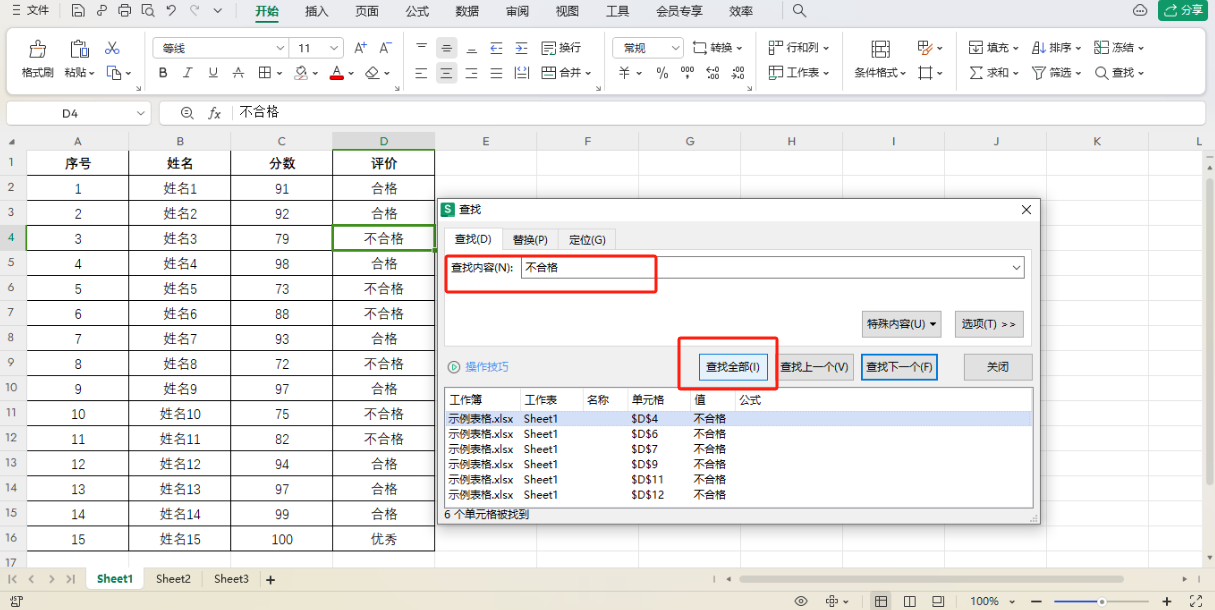Open the Special Content (特殊内容) dropdown

[x=901, y=324]
